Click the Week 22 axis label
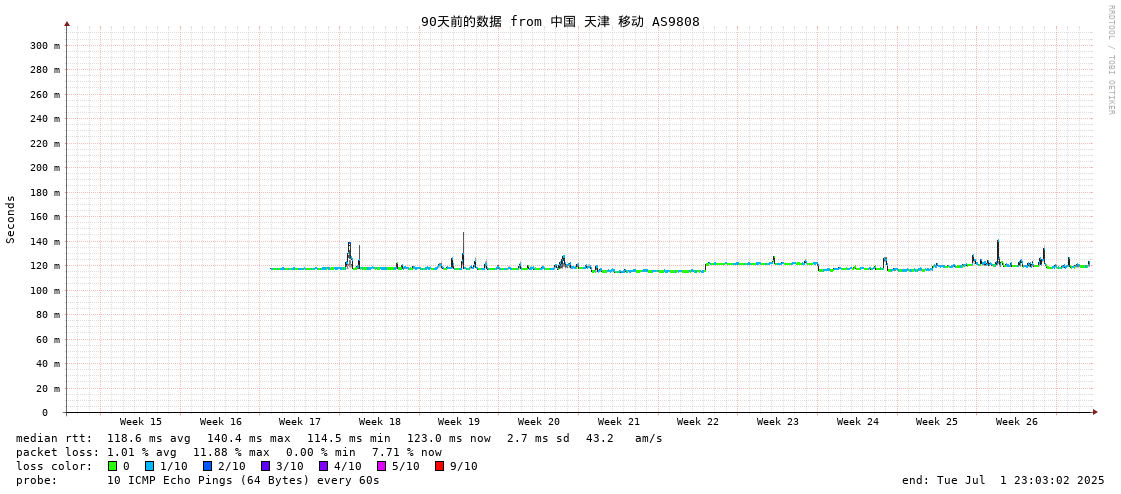 pos(698,422)
